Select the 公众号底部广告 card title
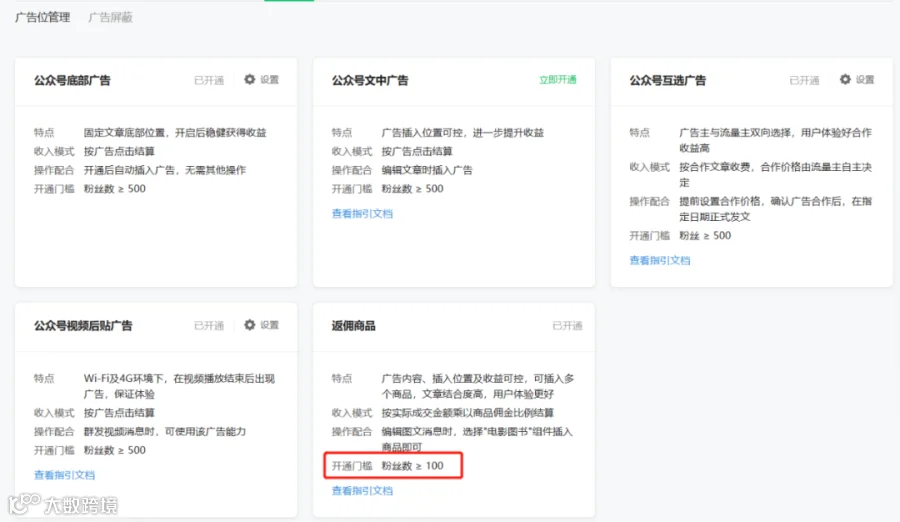900x522 pixels. pyautogui.click(x=72, y=80)
